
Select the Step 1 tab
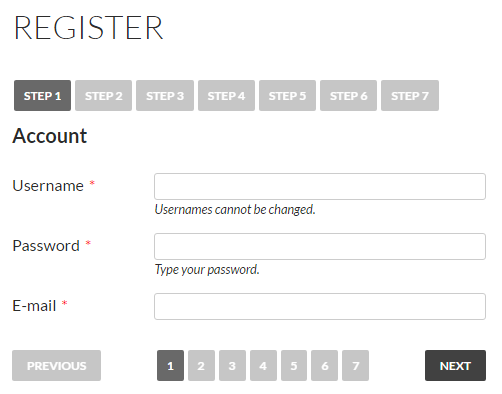point(42,96)
